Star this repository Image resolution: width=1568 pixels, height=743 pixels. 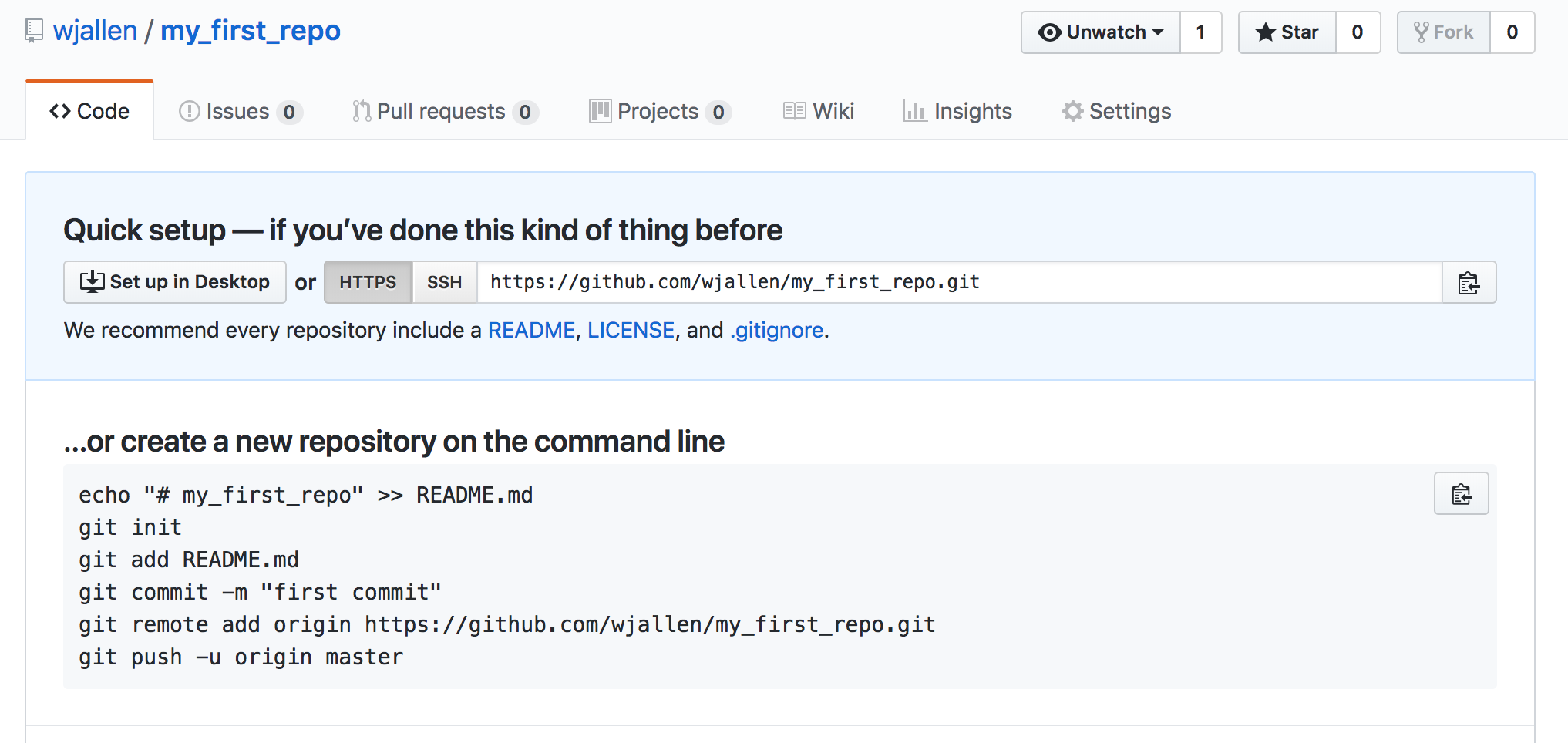click(x=1287, y=32)
